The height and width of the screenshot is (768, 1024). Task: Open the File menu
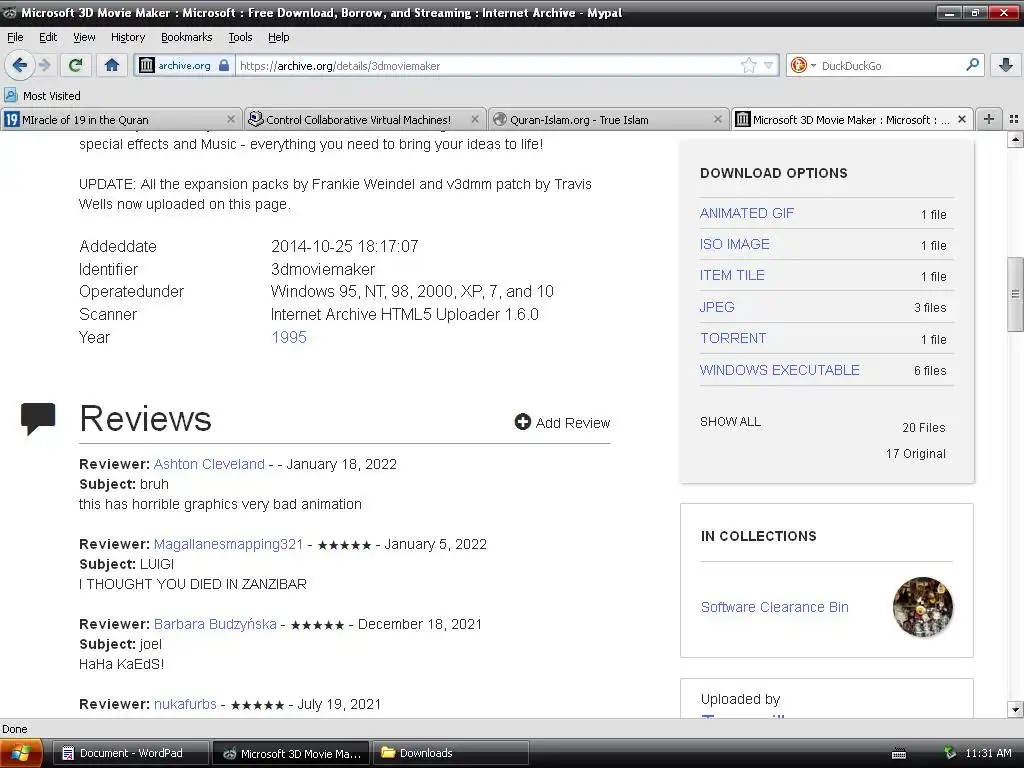(x=15, y=37)
